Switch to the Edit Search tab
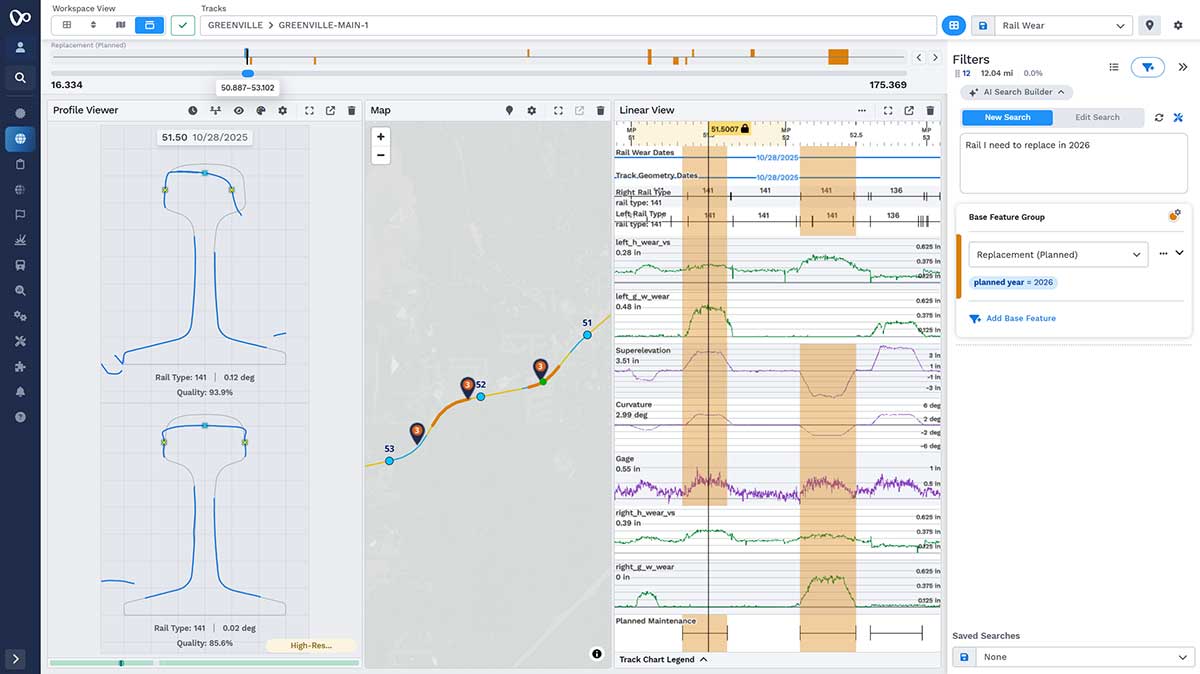Viewport: 1200px width, 674px height. pos(1097,118)
